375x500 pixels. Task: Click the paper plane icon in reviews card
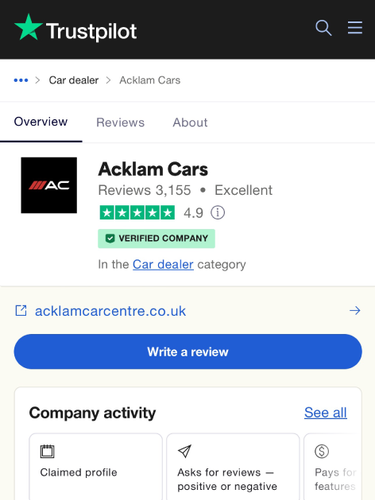click(184, 451)
